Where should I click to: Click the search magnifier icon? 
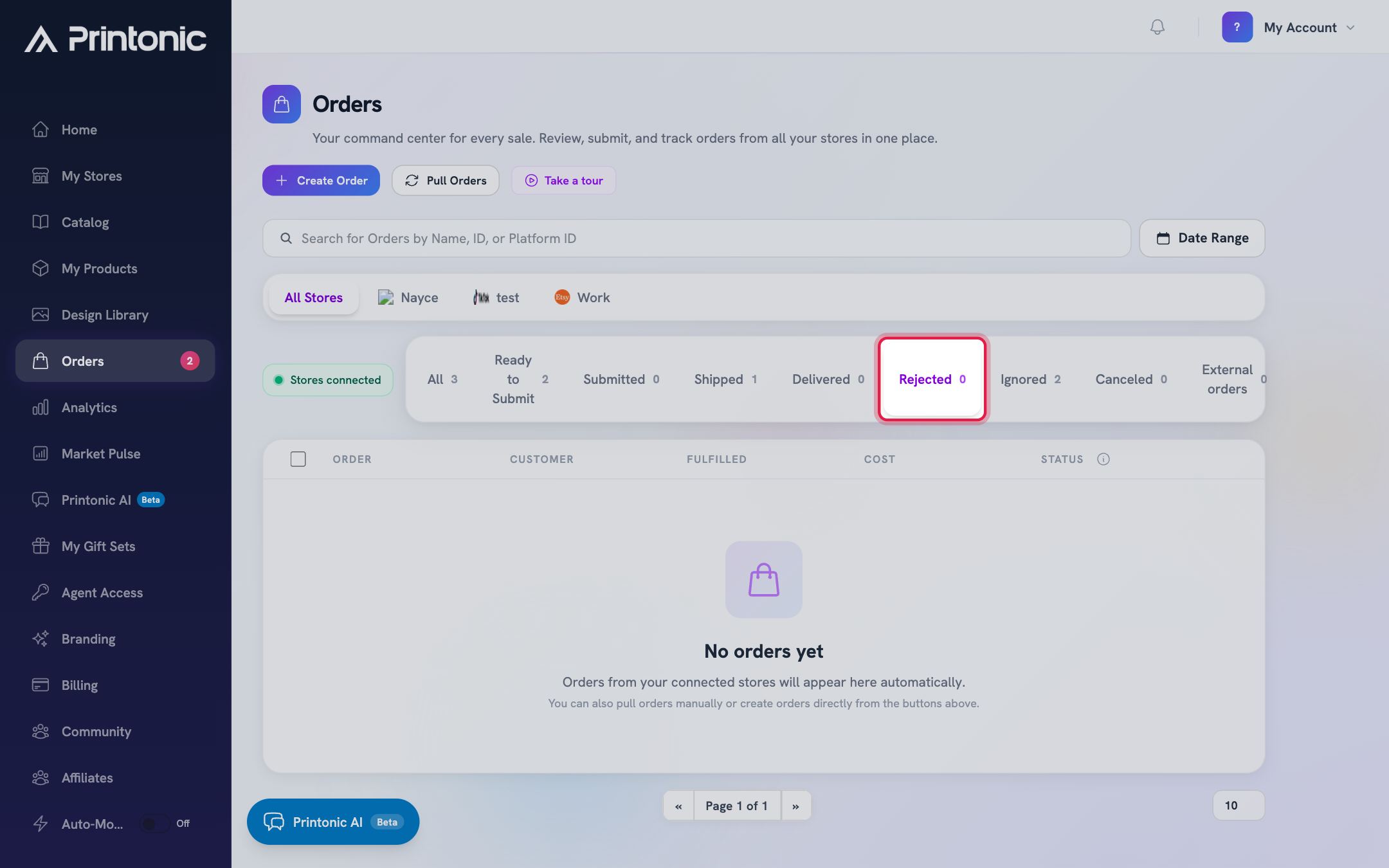pos(286,239)
